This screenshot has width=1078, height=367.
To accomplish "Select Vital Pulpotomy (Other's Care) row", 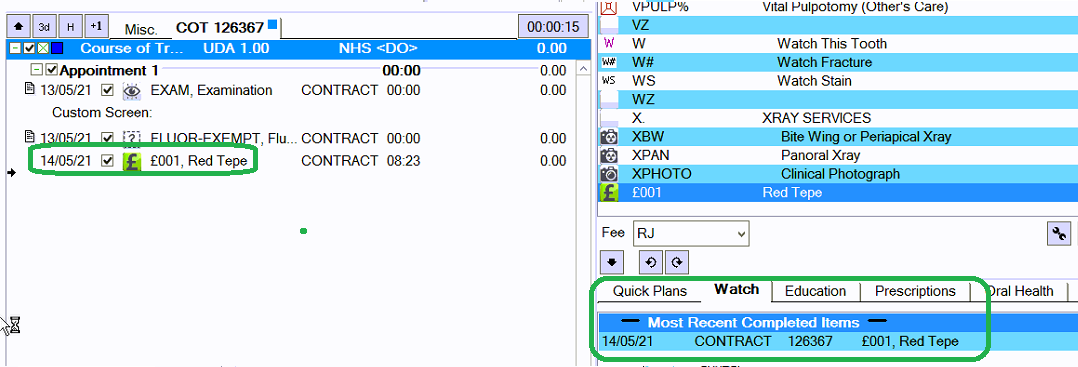I will [838, 8].
